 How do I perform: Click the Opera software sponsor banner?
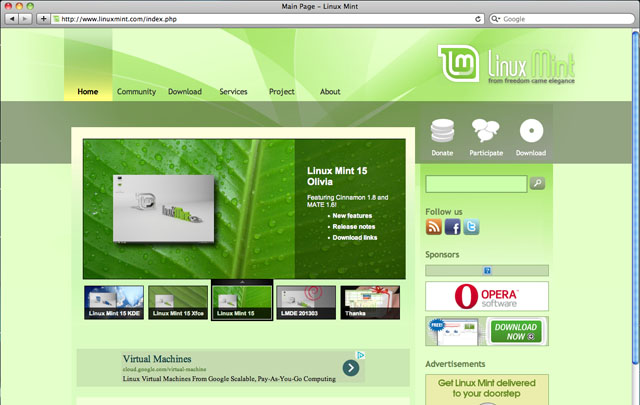[487, 296]
